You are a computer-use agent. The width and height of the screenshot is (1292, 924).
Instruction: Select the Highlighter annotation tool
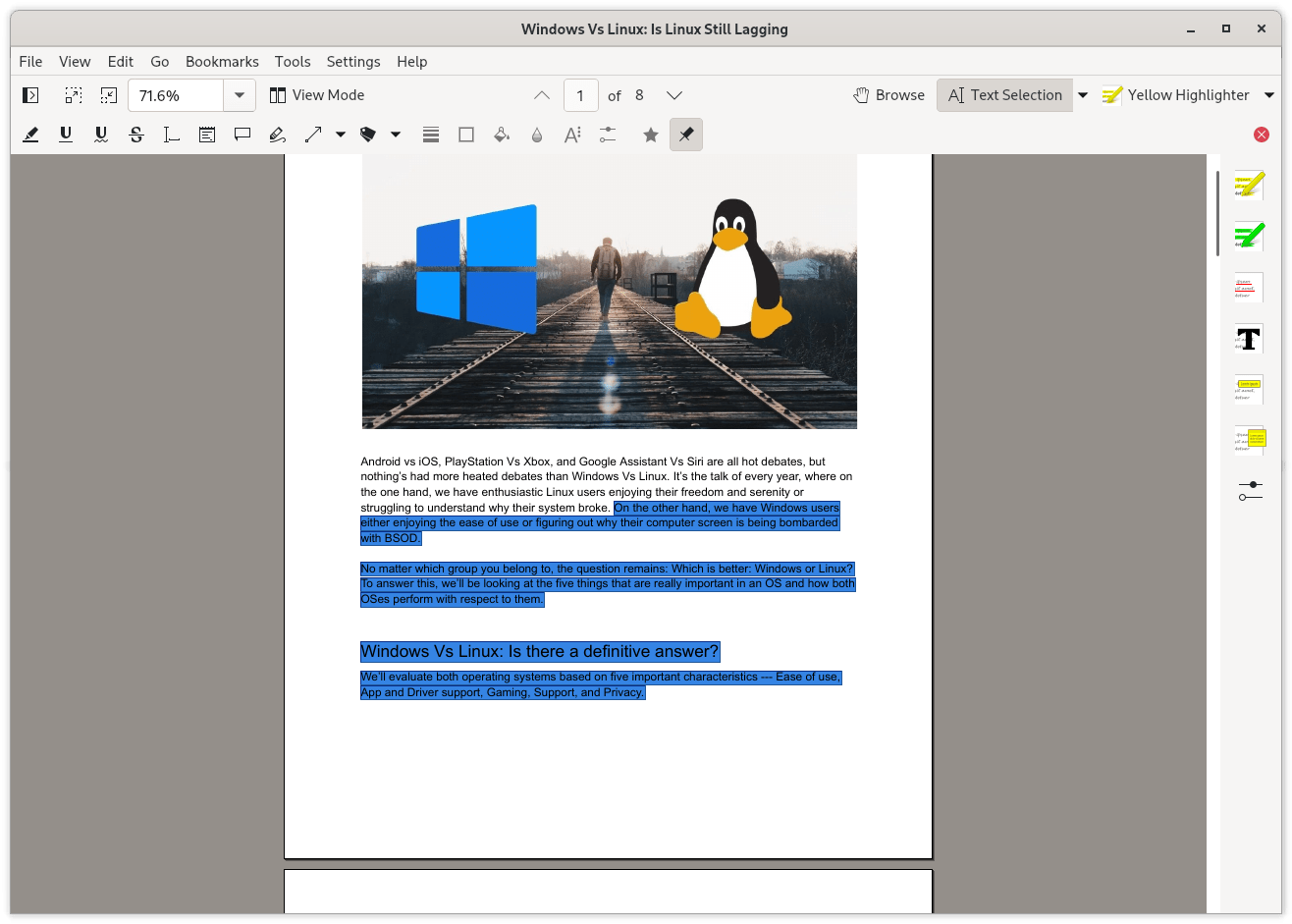pos(30,135)
